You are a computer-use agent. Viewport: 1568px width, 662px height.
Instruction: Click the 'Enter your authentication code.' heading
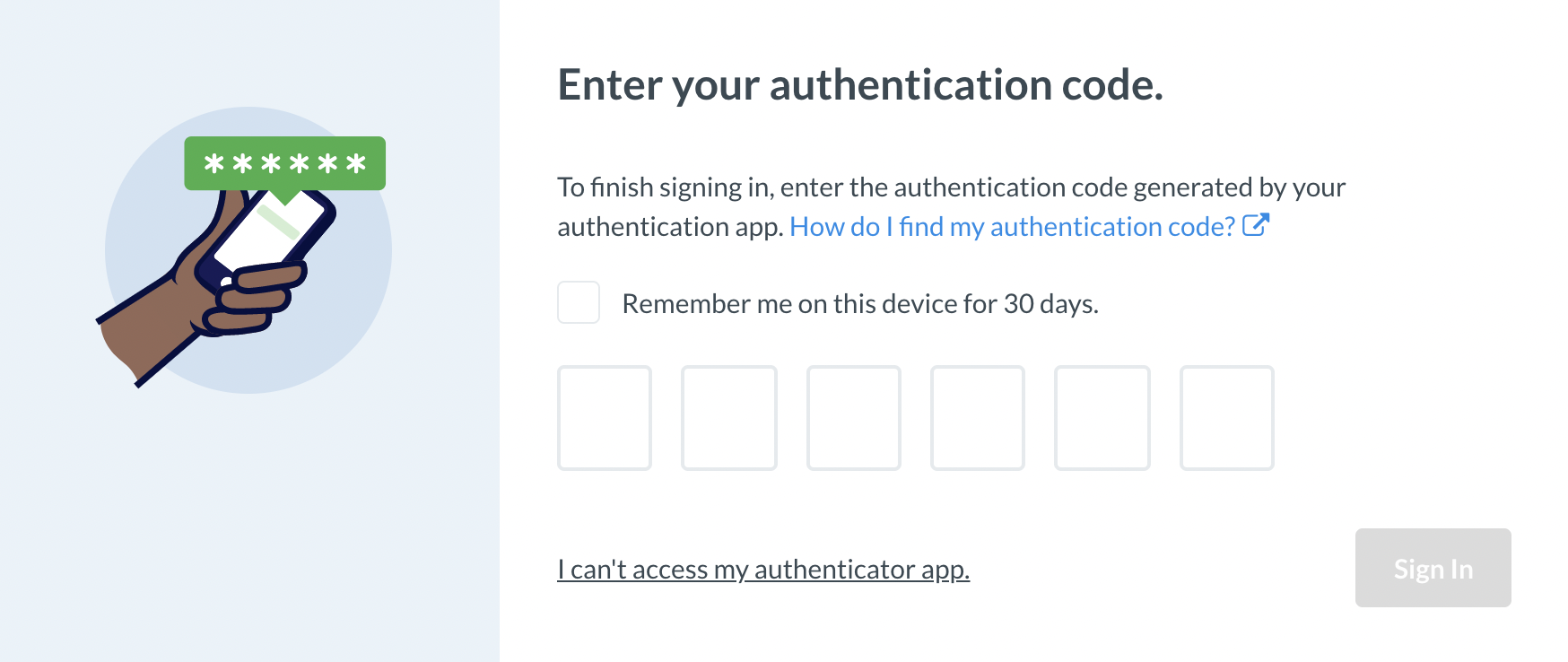pos(860,85)
